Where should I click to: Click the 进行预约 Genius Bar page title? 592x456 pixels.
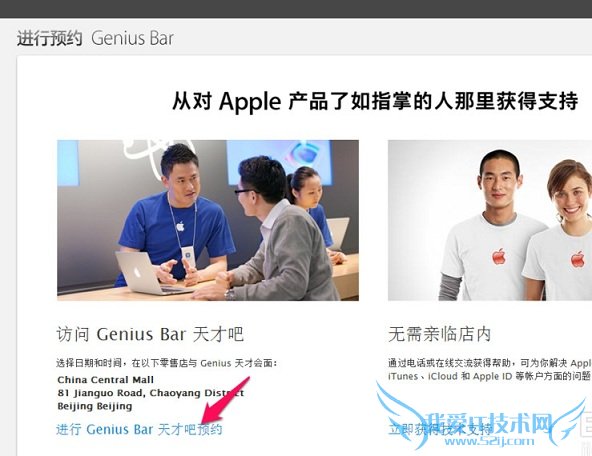tap(95, 39)
